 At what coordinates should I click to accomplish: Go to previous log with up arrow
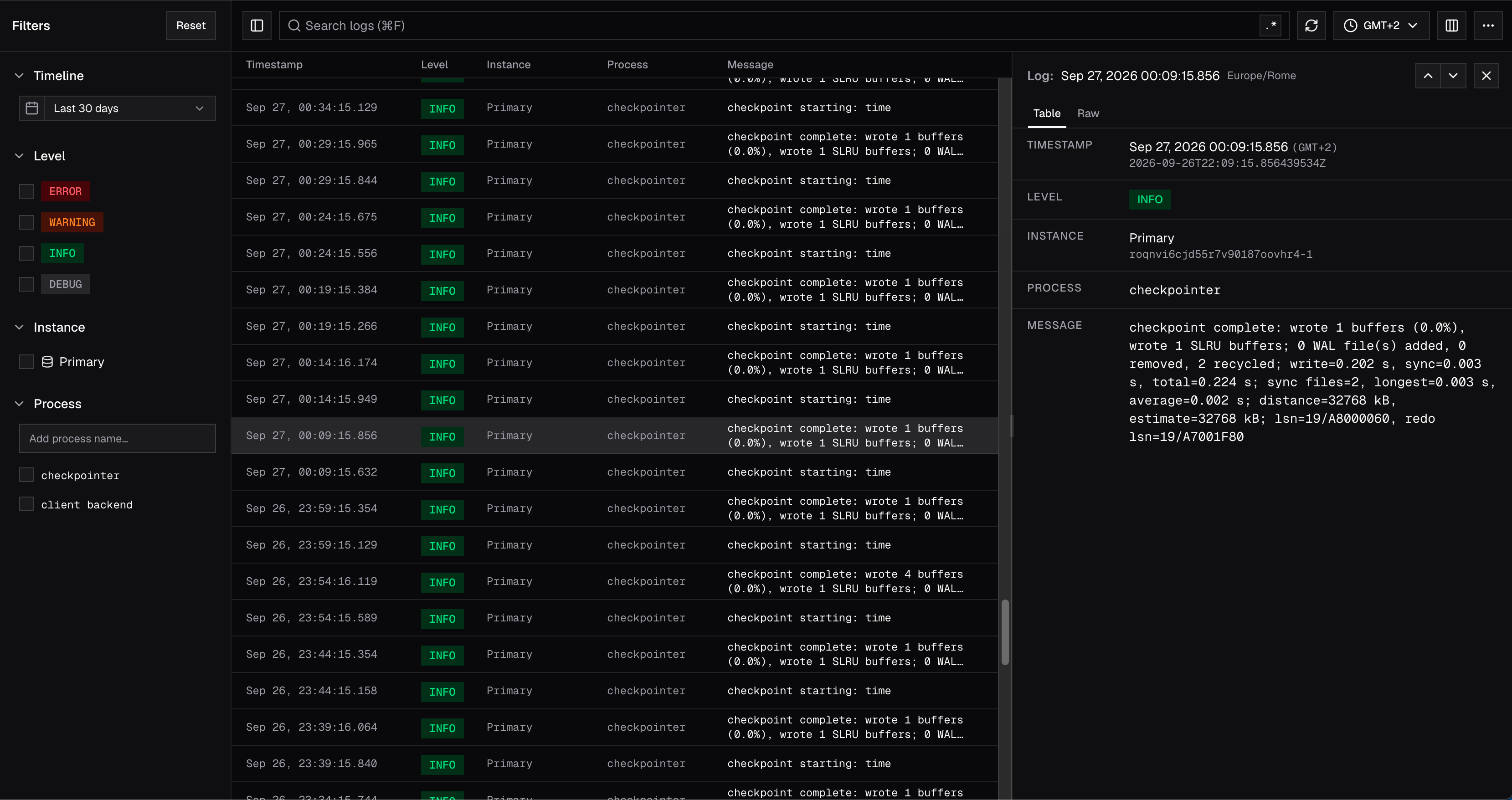(1428, 76)
